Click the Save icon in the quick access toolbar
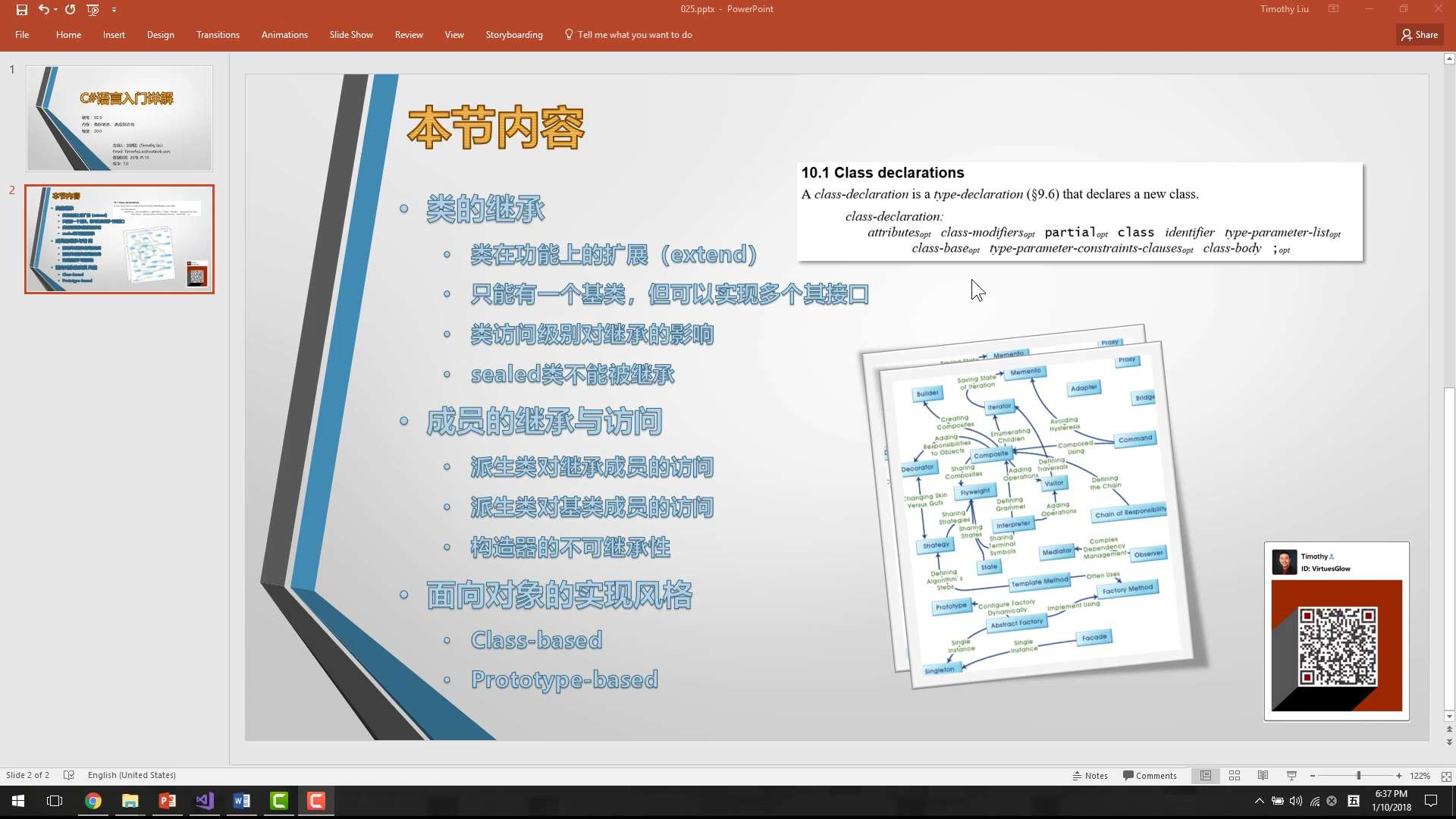 click(x=21, y=10)
